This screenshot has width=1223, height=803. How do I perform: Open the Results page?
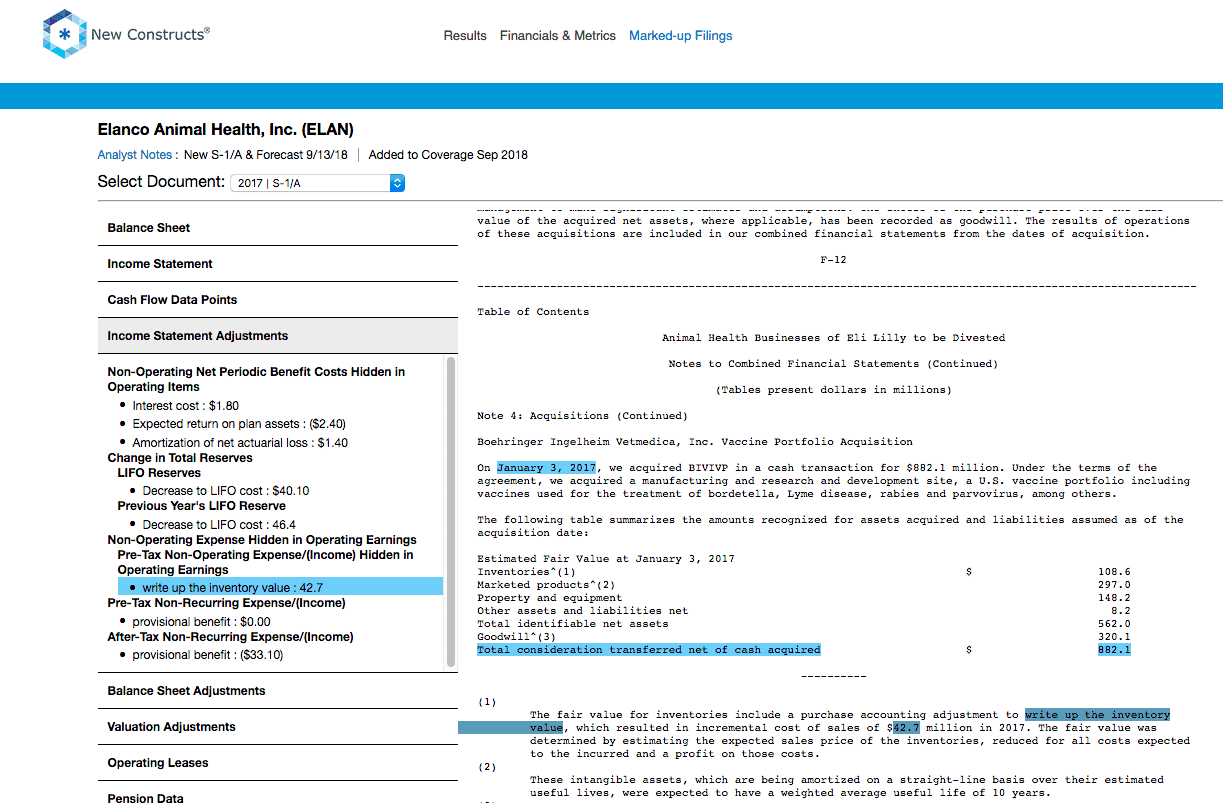coord(465,36)
